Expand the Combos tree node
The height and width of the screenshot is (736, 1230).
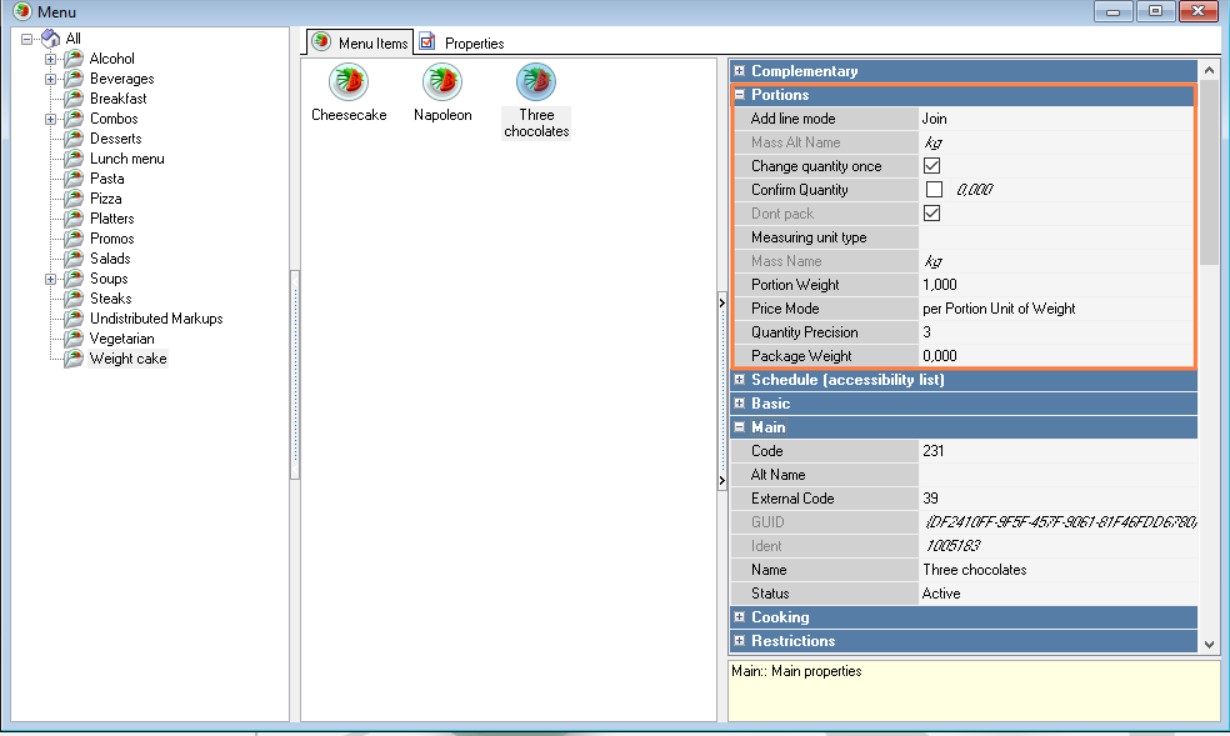pos(52,119)
